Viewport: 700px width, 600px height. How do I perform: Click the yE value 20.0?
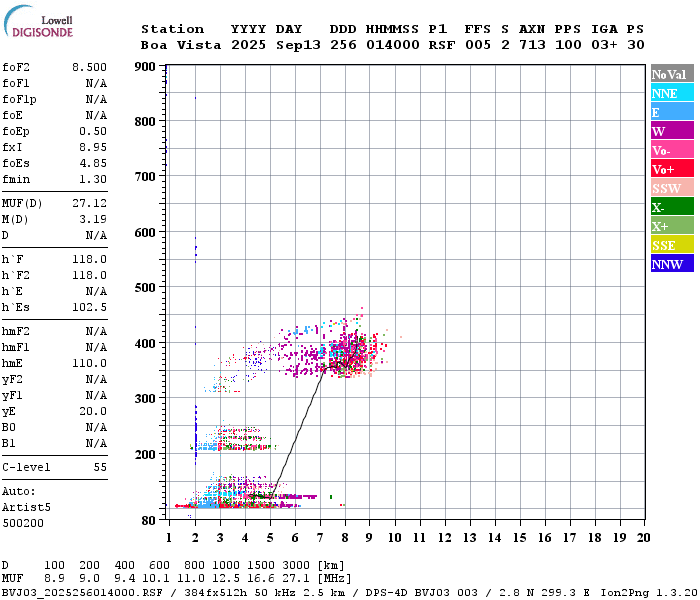pos(93,412)
